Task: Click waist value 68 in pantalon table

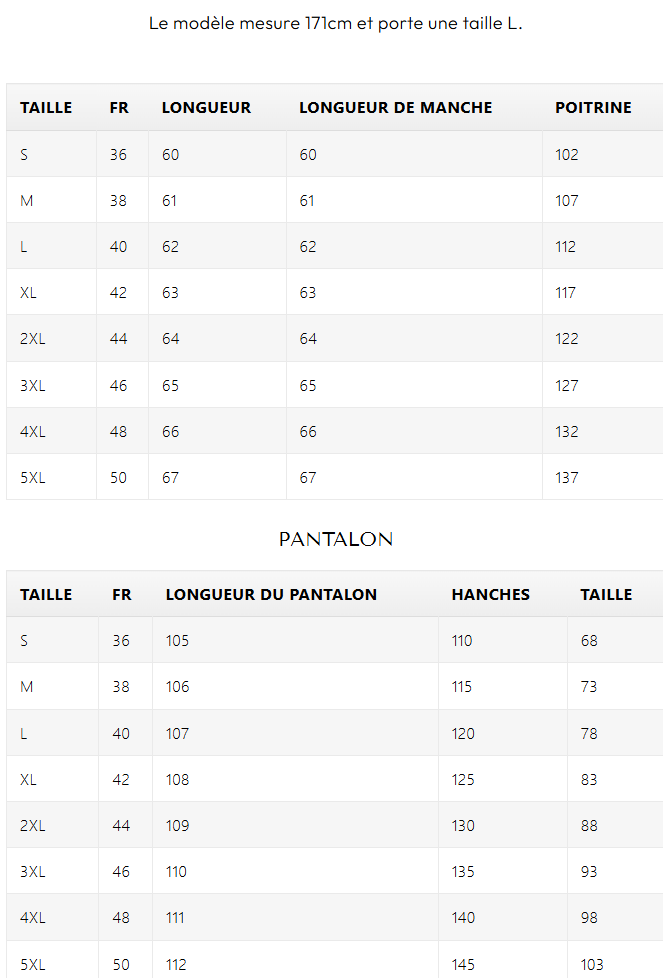Action: 589,641
